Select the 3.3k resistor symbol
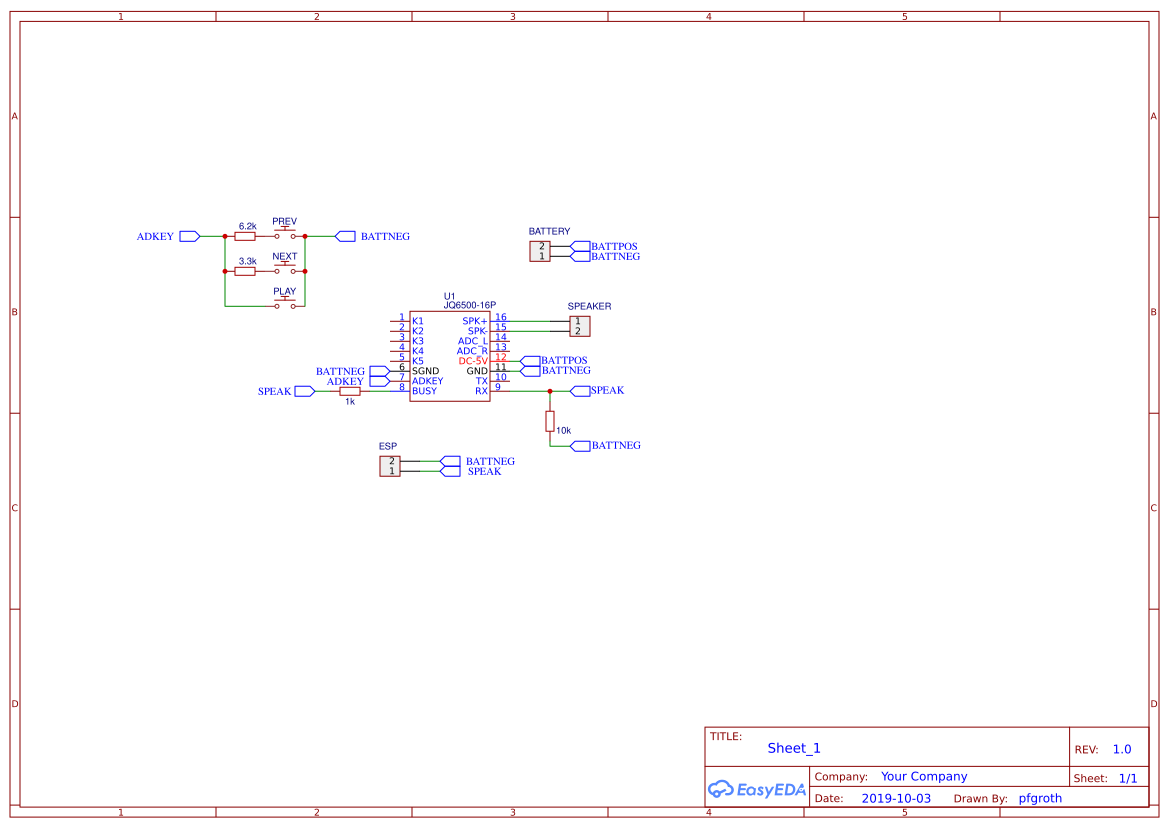The height and width of the screenshot is (828, 1169). pos(245,270)
